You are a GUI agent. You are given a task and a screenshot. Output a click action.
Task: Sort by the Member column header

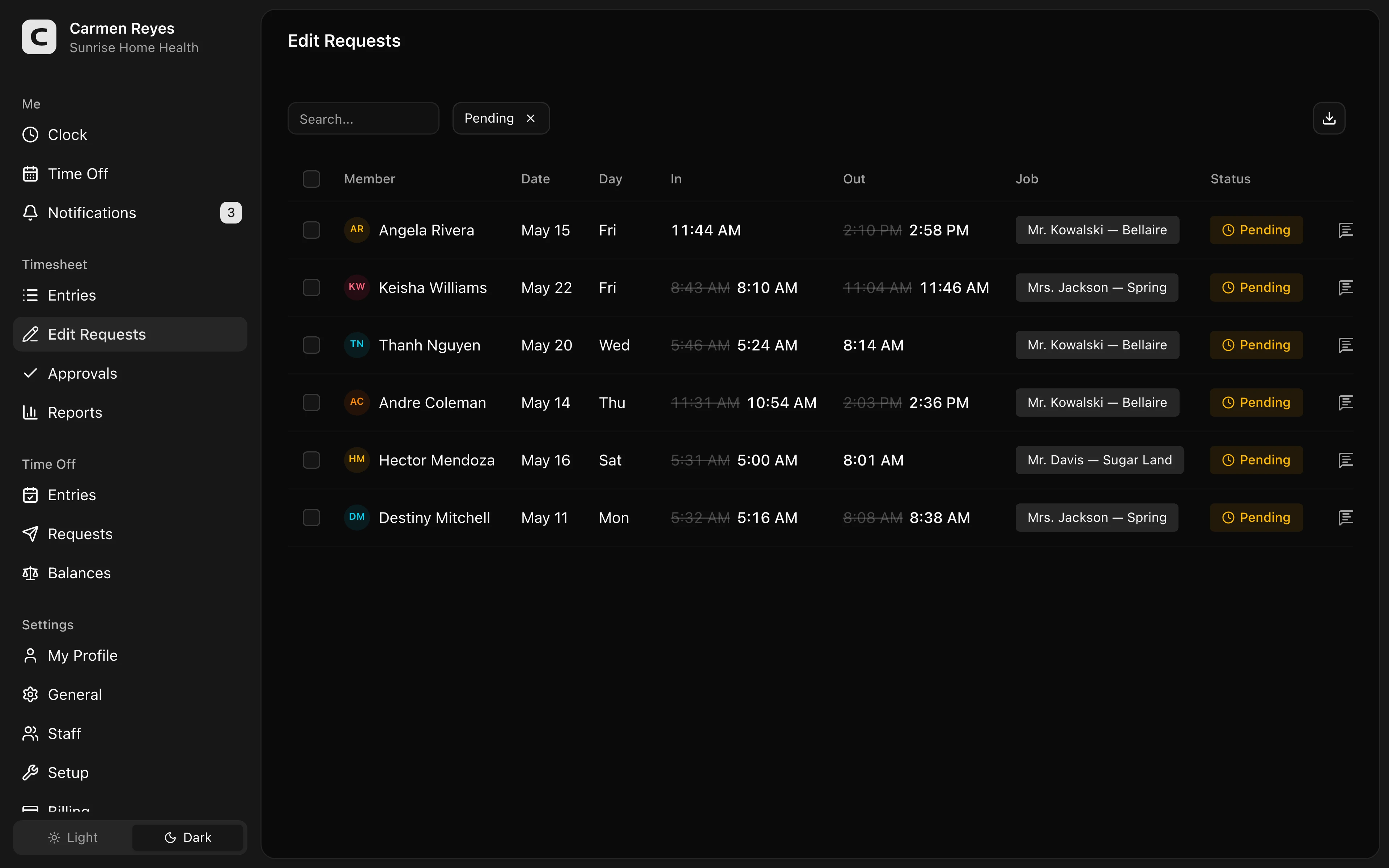[369, 179]
